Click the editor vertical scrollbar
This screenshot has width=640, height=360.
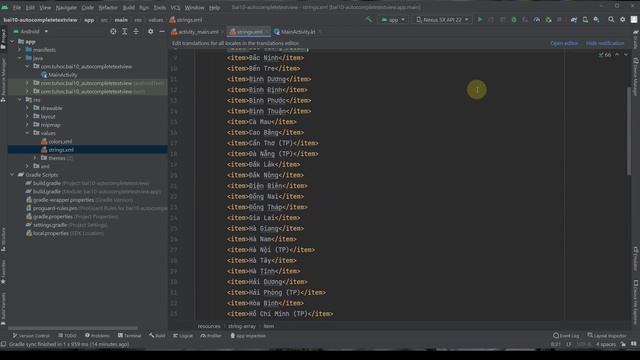point(629,131)
